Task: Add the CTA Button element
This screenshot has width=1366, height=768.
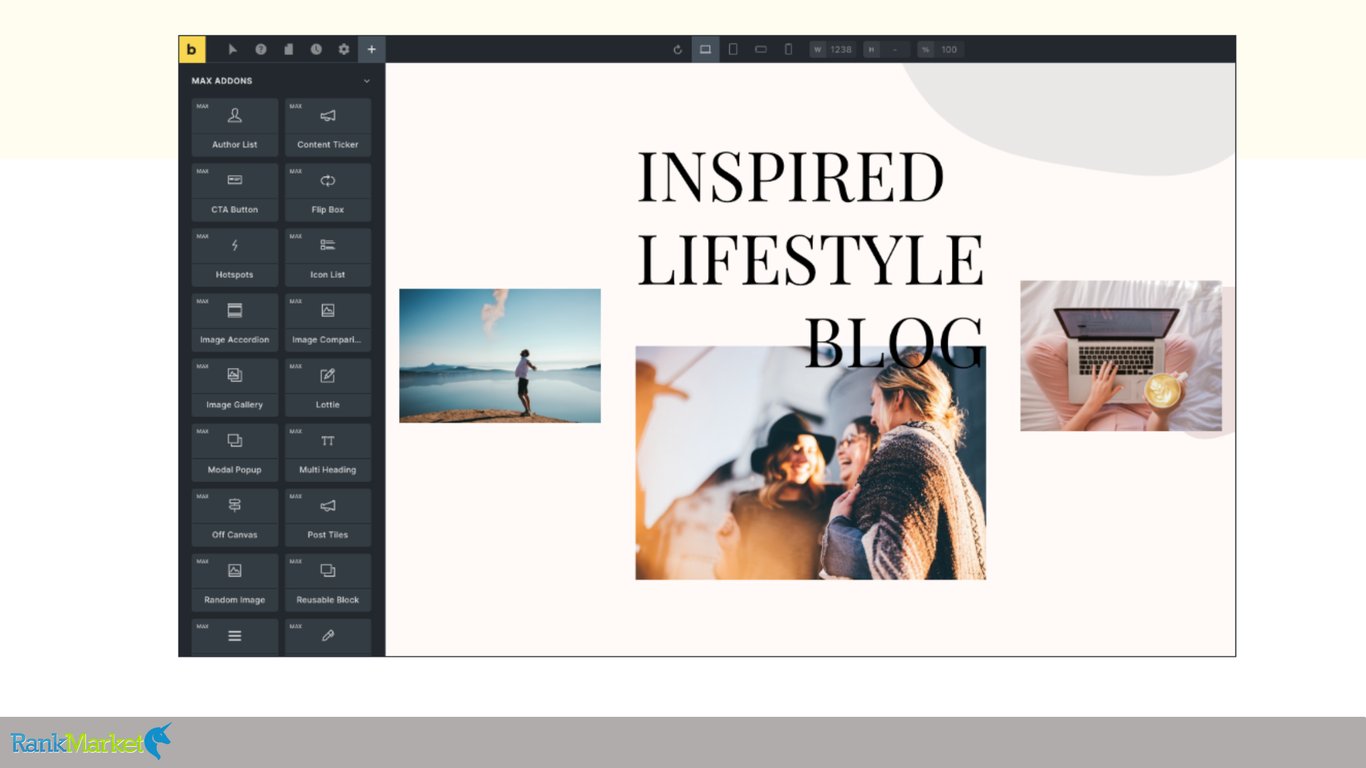Action: pos(235,192)
